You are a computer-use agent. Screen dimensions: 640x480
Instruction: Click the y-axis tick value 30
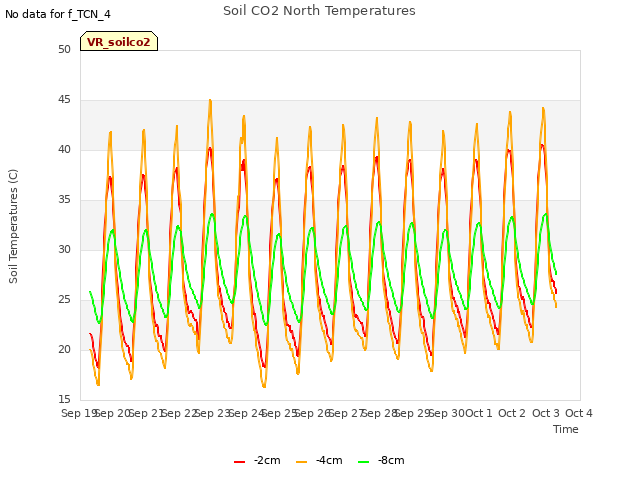[x=64, y=249]
